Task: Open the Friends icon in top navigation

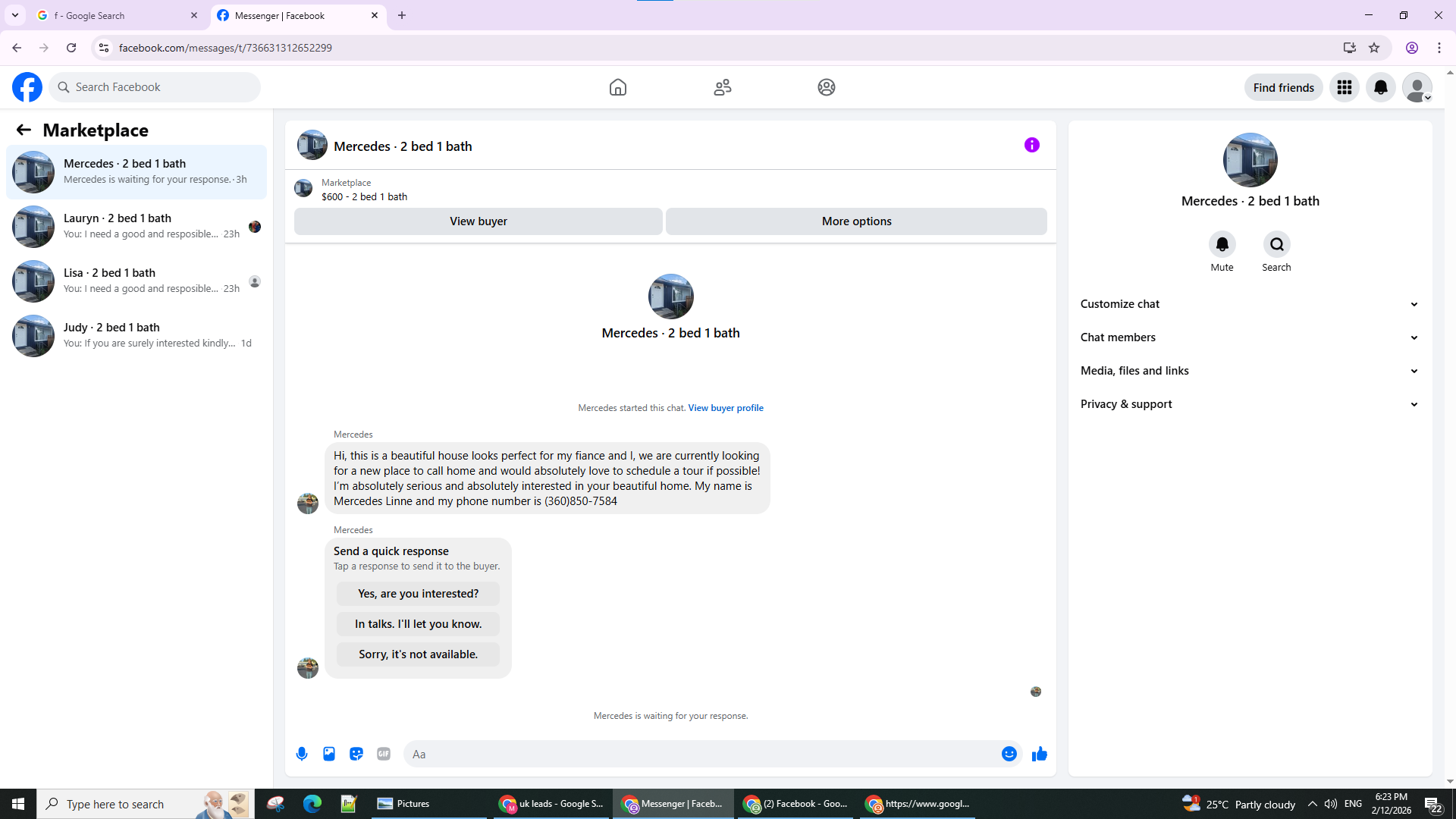Action: tap(723, 87)
